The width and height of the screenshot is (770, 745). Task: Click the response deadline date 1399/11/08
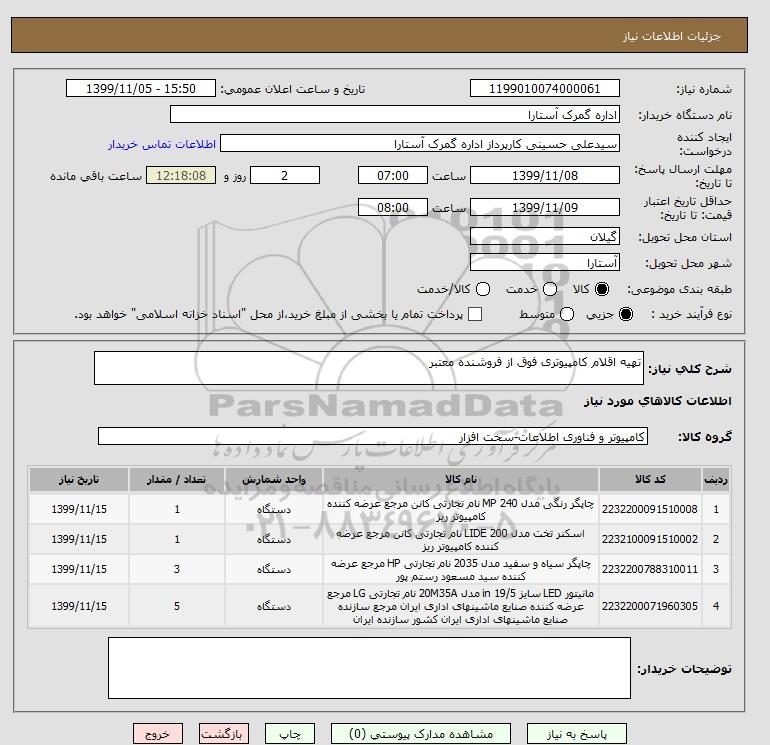545,175
